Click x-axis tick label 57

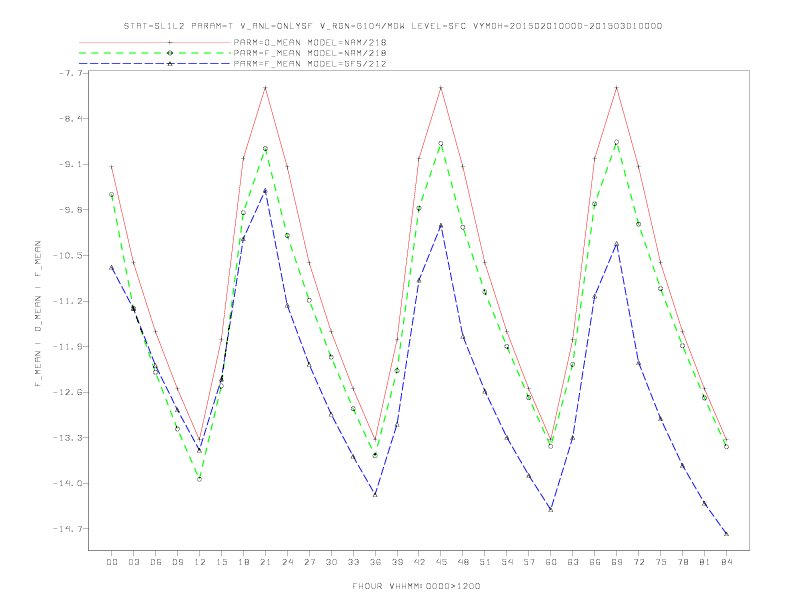point(529,562)
